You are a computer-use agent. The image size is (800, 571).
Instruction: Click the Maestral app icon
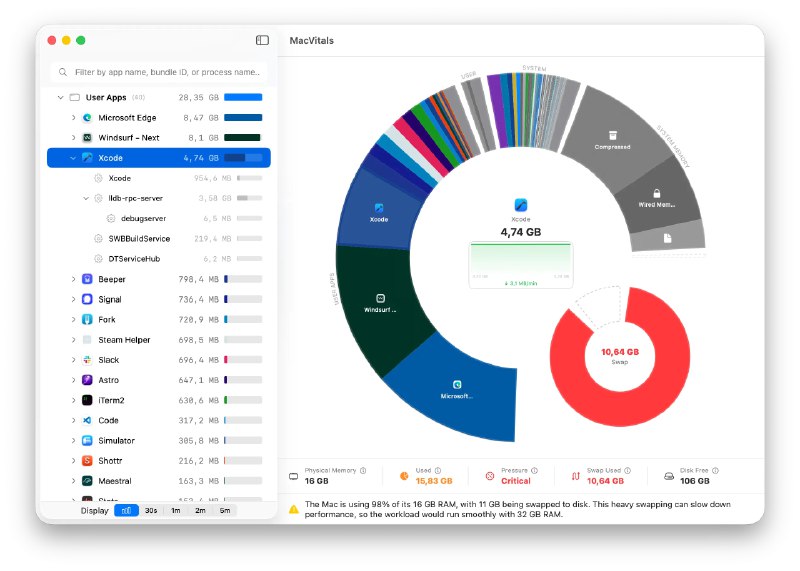tap(87, 481)
